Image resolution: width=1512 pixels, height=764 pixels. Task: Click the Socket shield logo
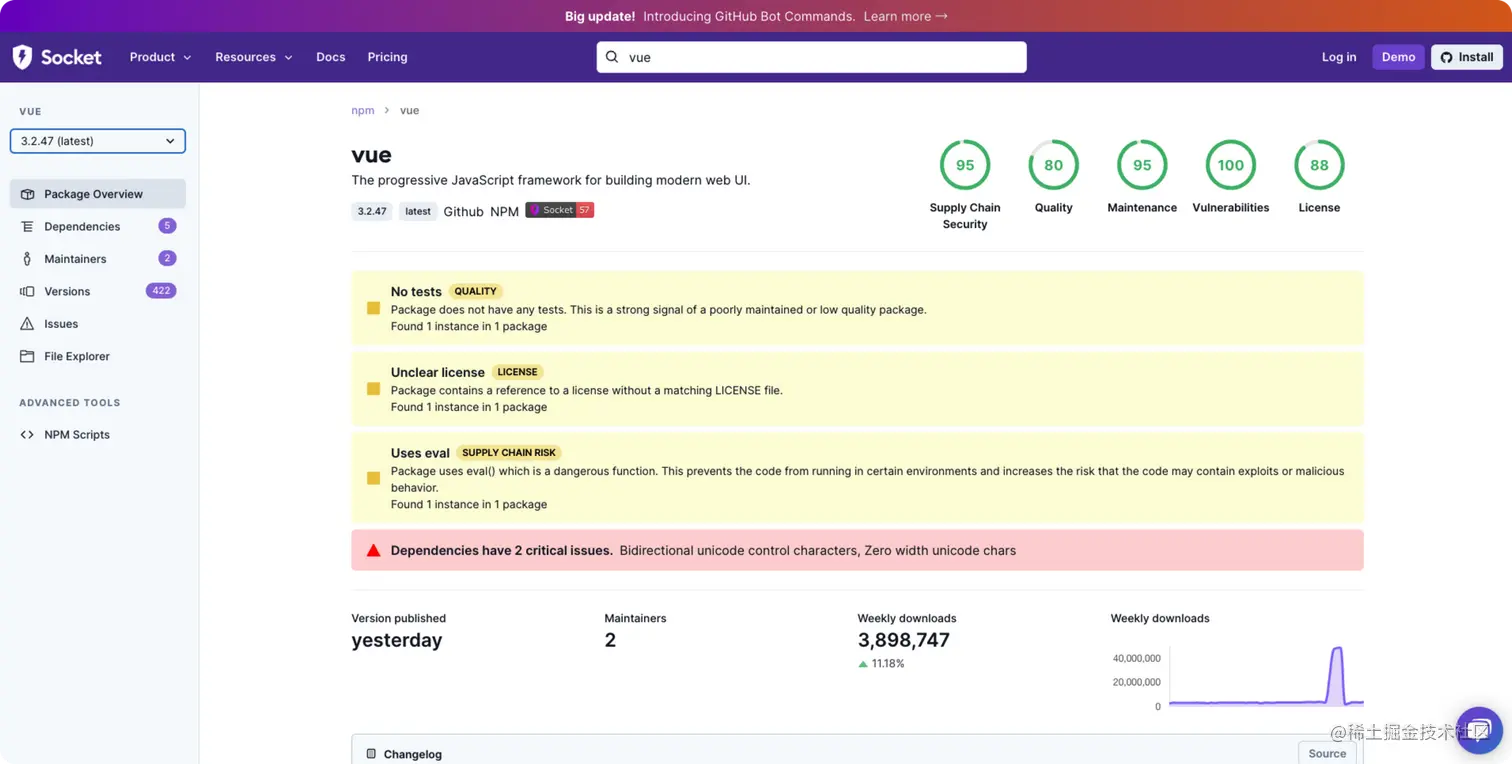[22, 57]
